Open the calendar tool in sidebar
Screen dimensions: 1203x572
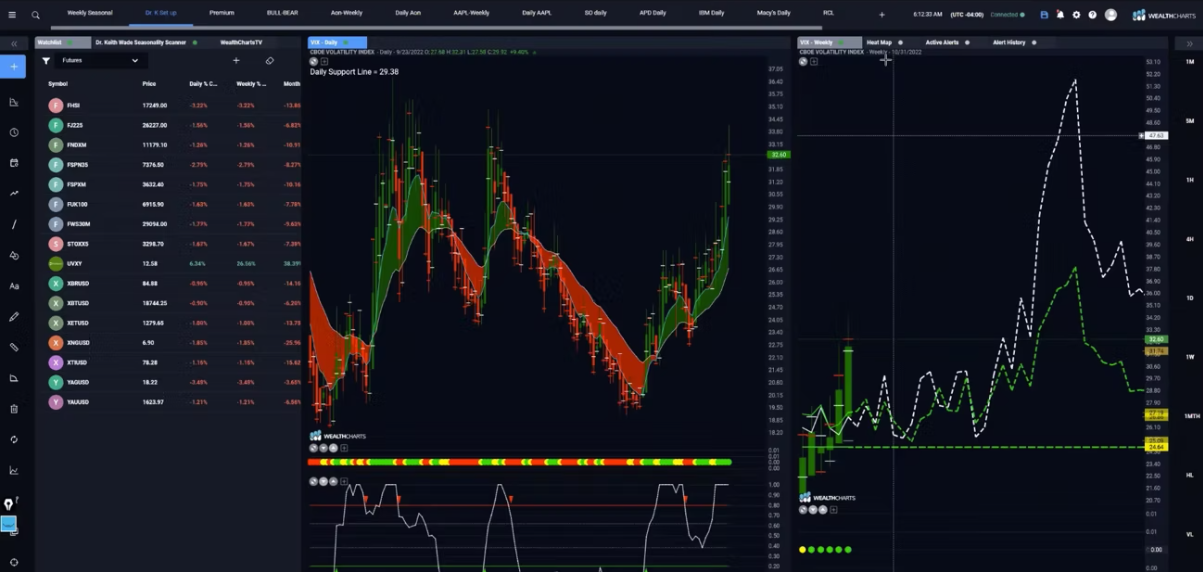(x=14, y=162)
